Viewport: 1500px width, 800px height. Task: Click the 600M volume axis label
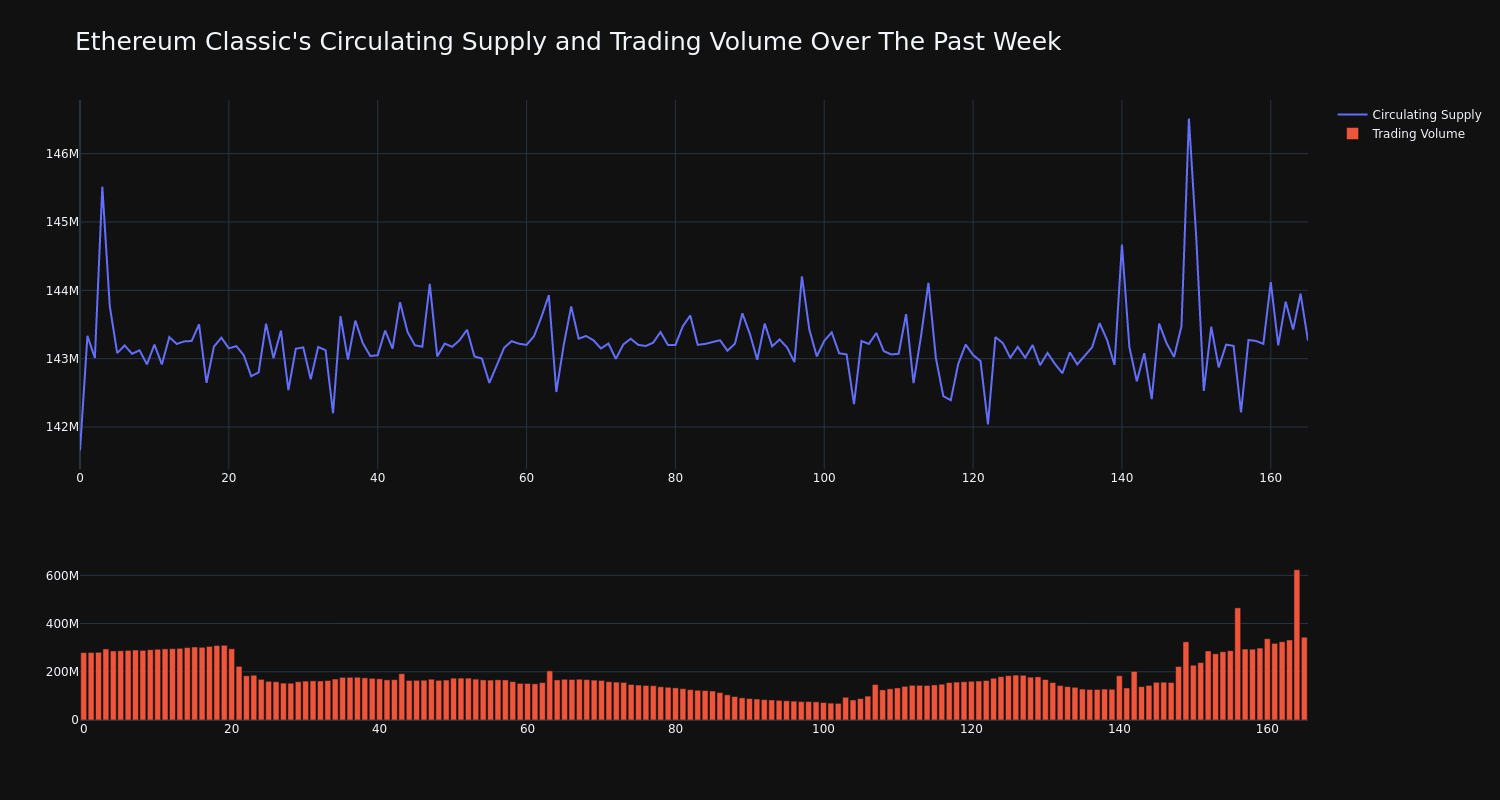(x=62, y=576)
